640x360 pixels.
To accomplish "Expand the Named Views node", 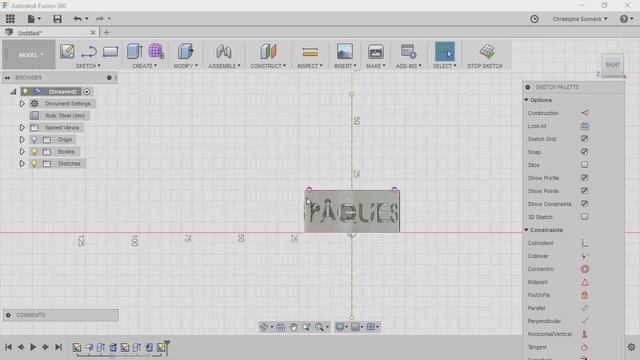I will point(22,128).
